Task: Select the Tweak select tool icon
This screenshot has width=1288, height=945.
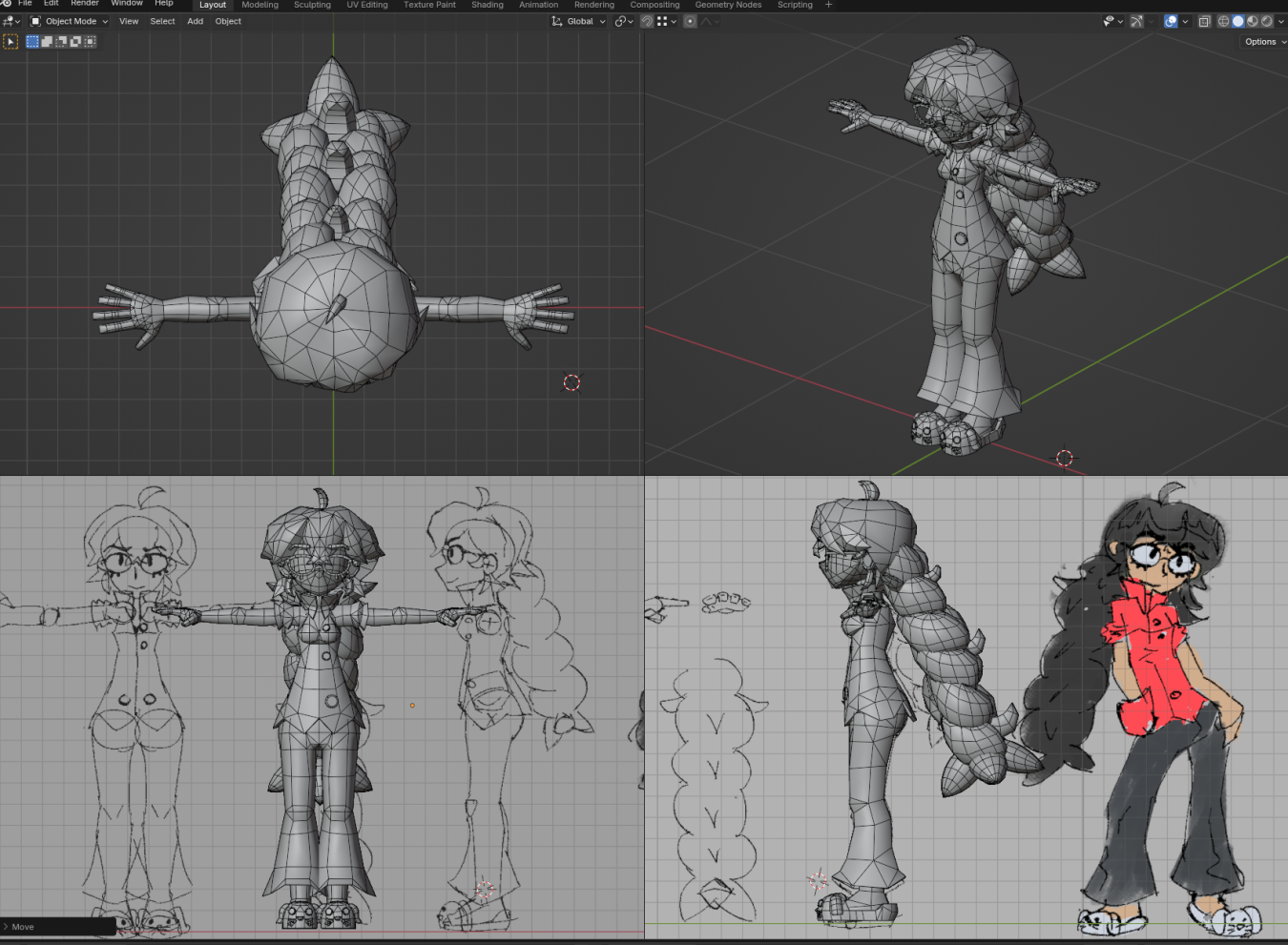Action: (x=10, y=42)
